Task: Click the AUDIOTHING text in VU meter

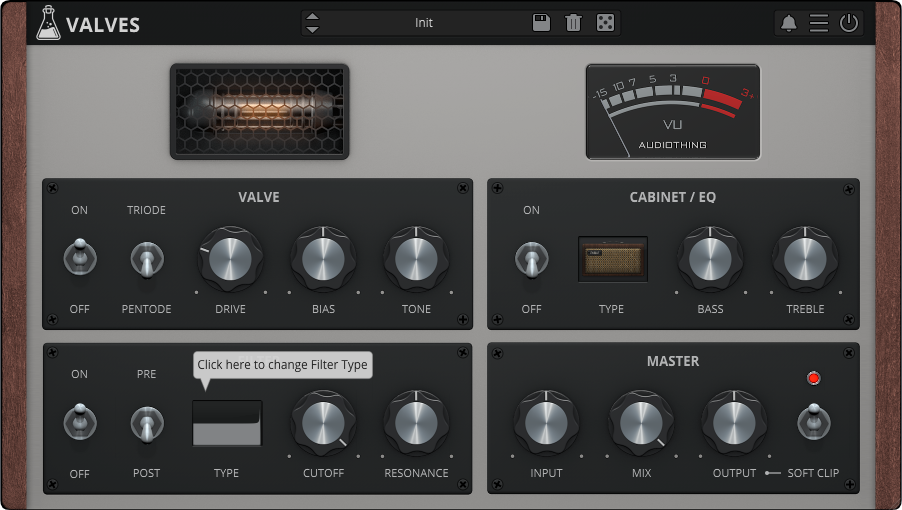Action: point(672,145)
